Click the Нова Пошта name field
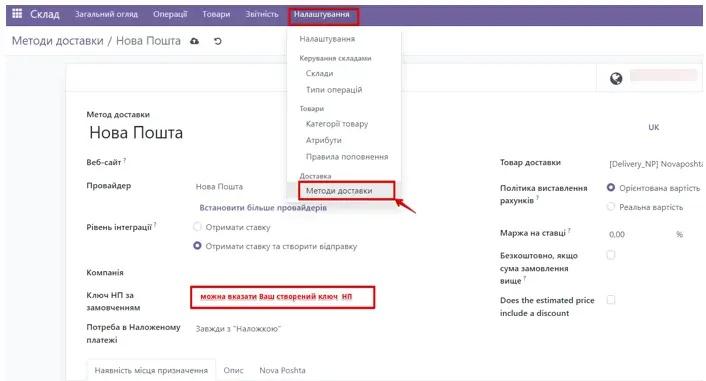The width and height of the screenshot is (706, 381). [x=136, y=133]
